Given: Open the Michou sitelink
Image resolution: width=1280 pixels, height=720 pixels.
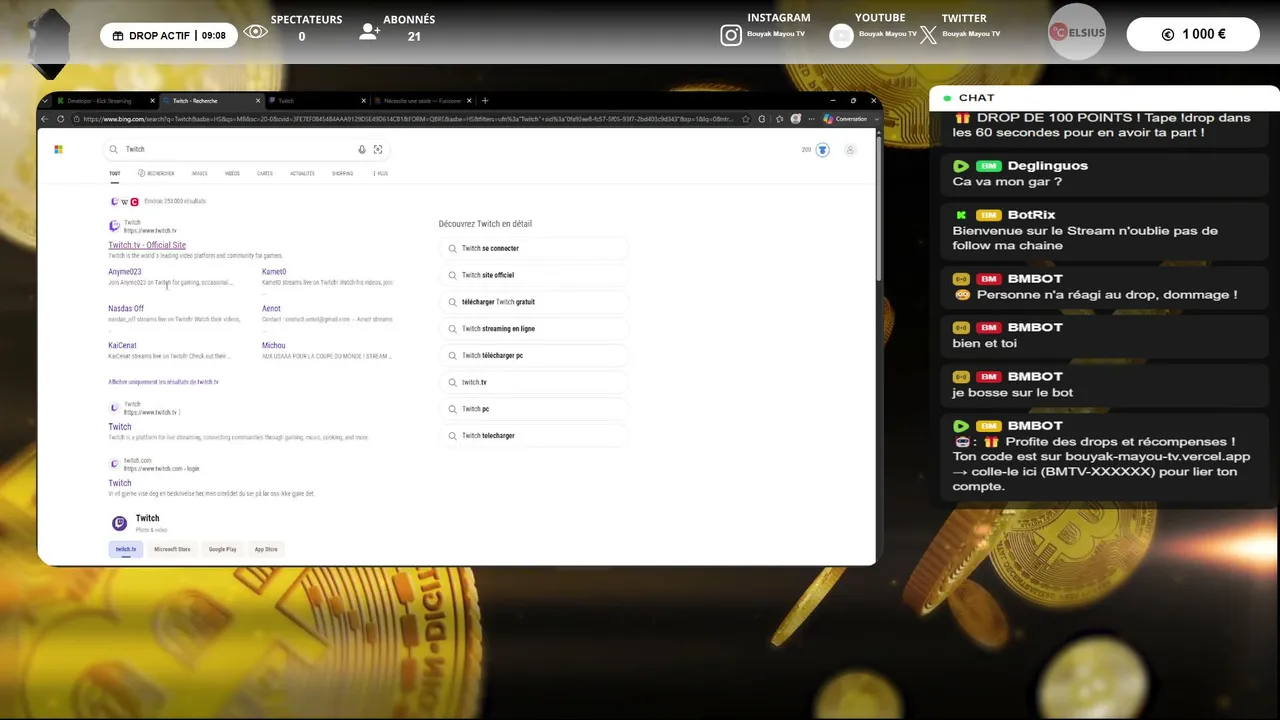Looking at the screenshot, I should [273, 346].
